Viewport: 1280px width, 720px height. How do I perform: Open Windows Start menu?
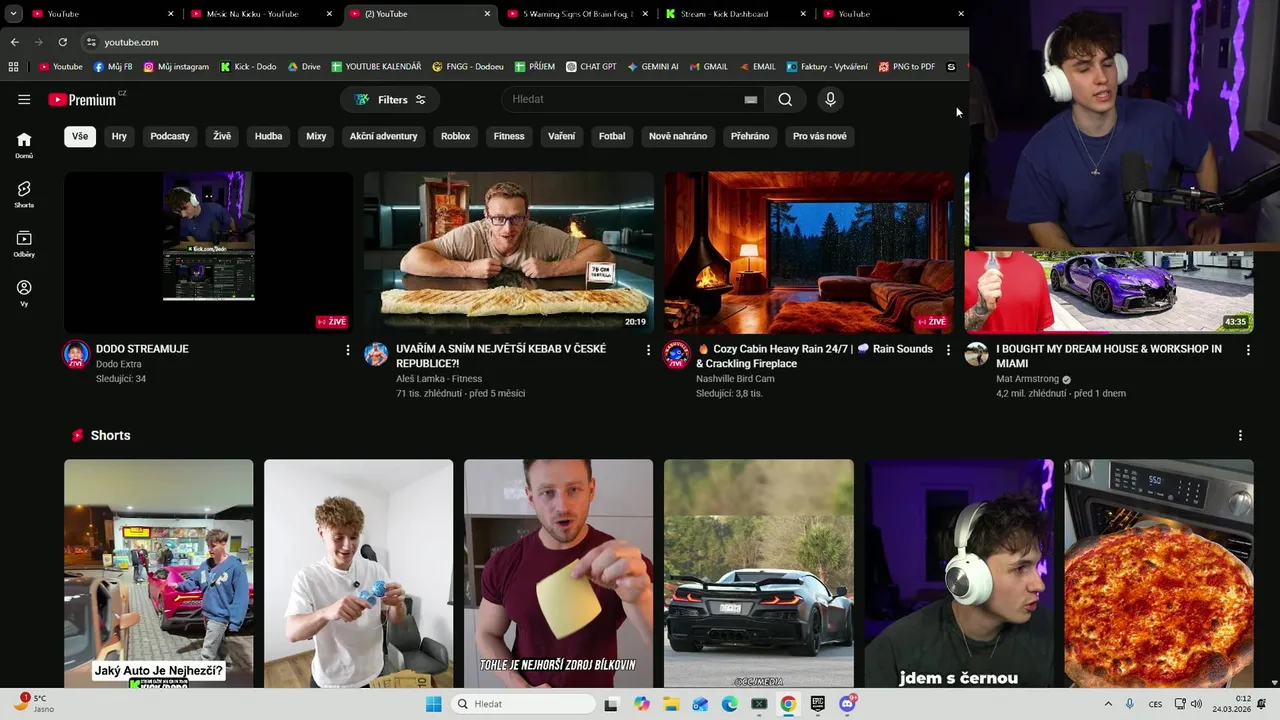[433, 704]
